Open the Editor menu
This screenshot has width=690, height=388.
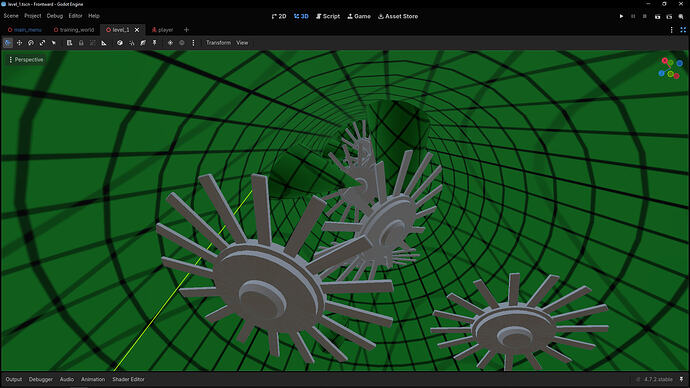75,16
